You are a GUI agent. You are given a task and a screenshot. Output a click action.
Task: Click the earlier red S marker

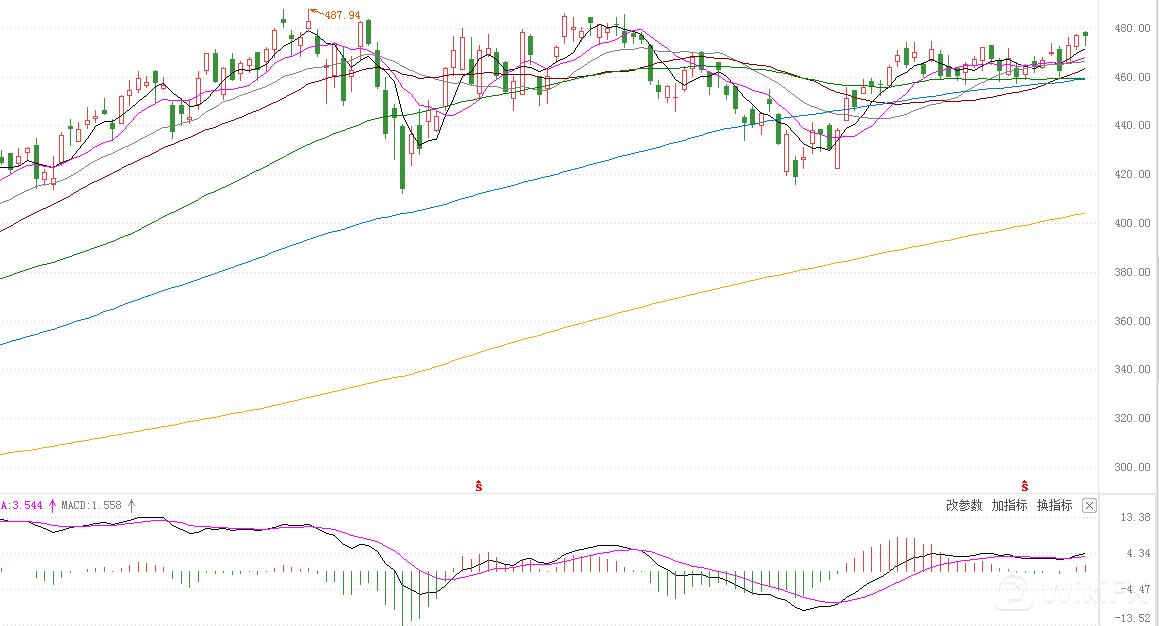tap(479, 486)
